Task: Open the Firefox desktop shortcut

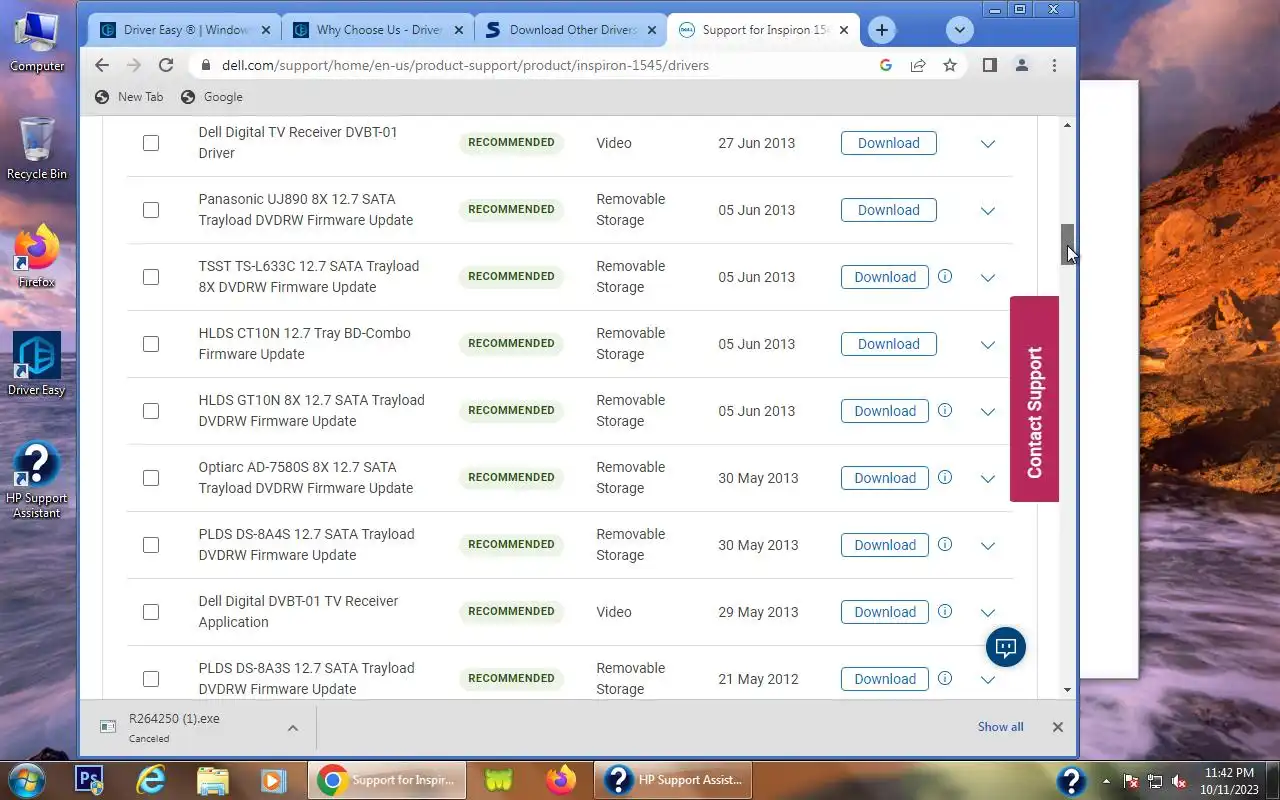Action: [37, 257]
